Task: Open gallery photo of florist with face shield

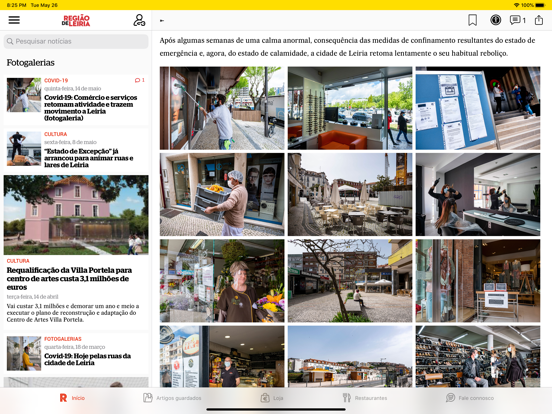Action: [222, 281]
